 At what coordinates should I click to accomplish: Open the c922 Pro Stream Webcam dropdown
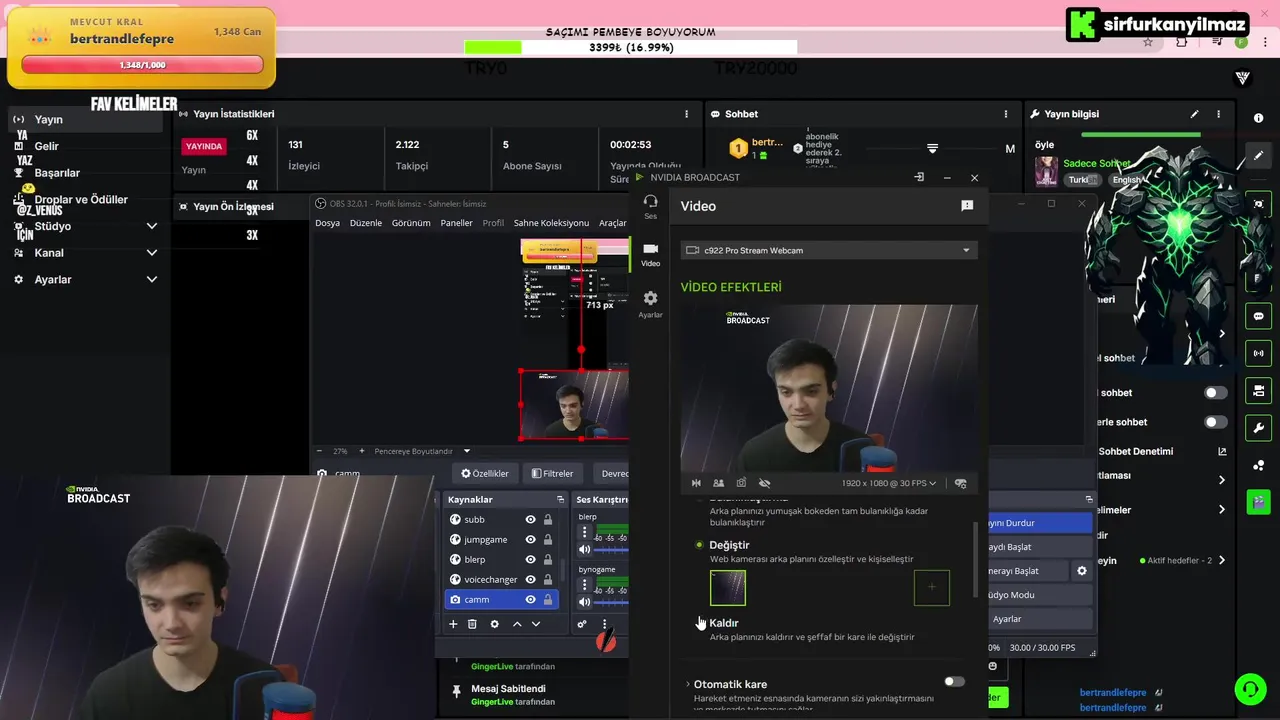[x=829, y=250]
